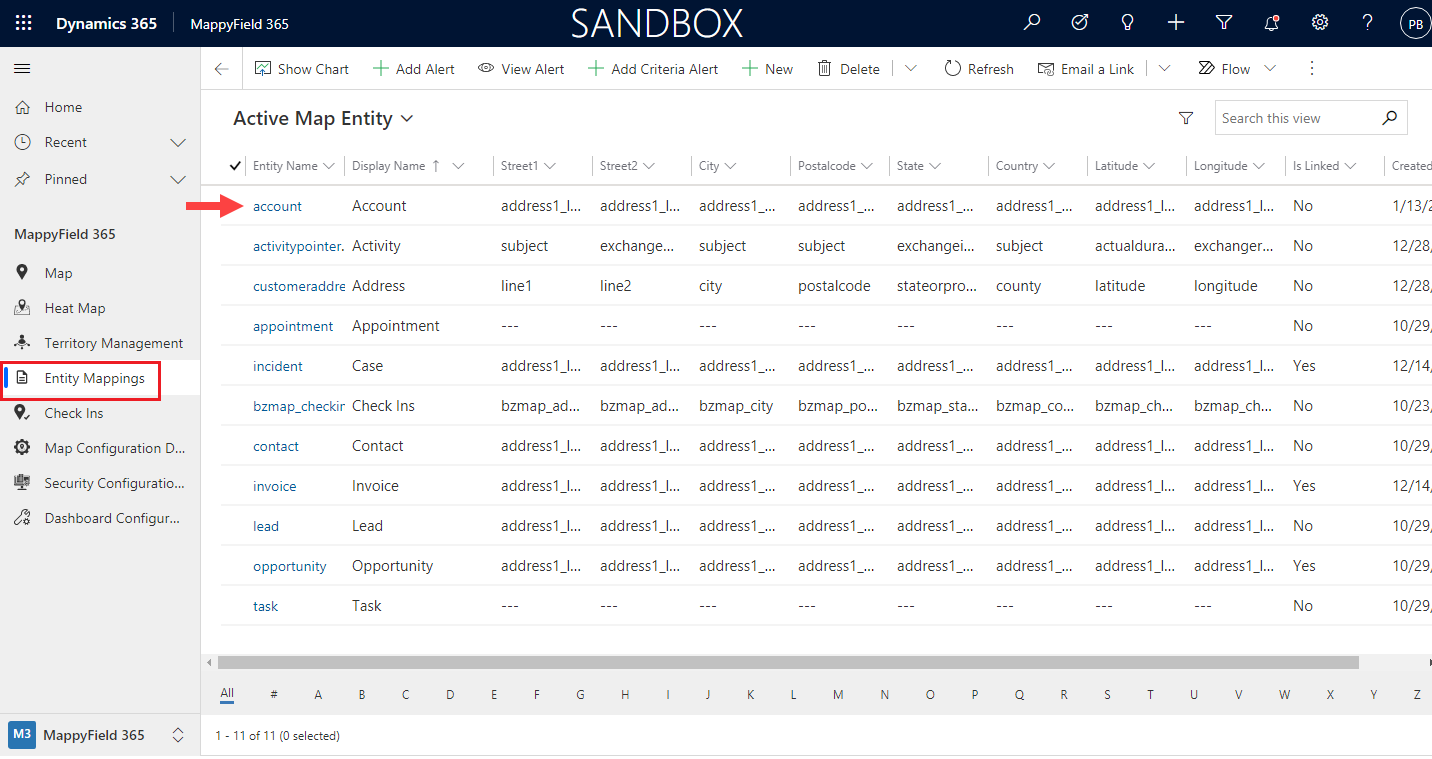Toggle the select-all checkmark in grid header
Viewport: 1432px width, 759px height.
[236, 166]
